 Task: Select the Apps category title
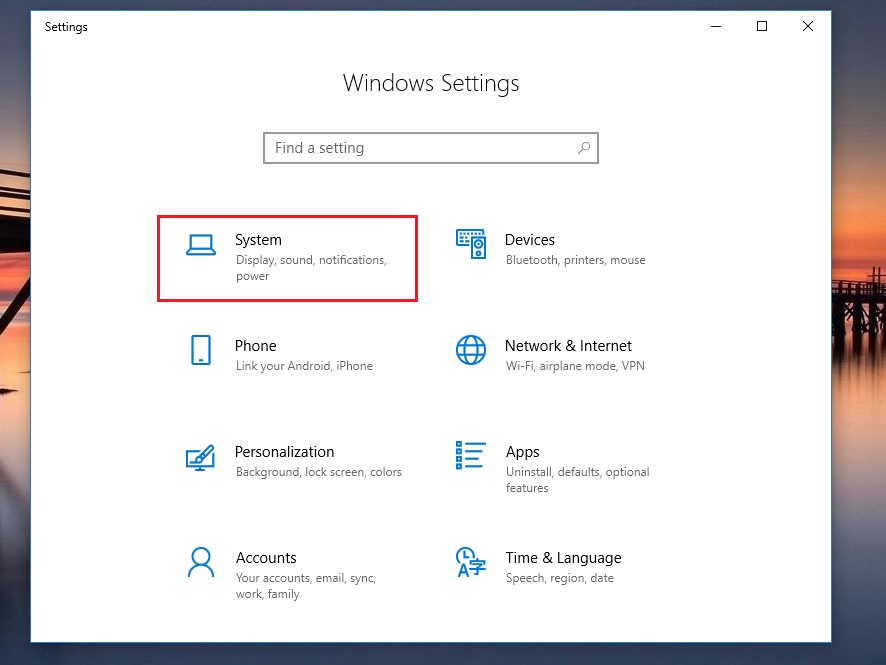point(522,452)
